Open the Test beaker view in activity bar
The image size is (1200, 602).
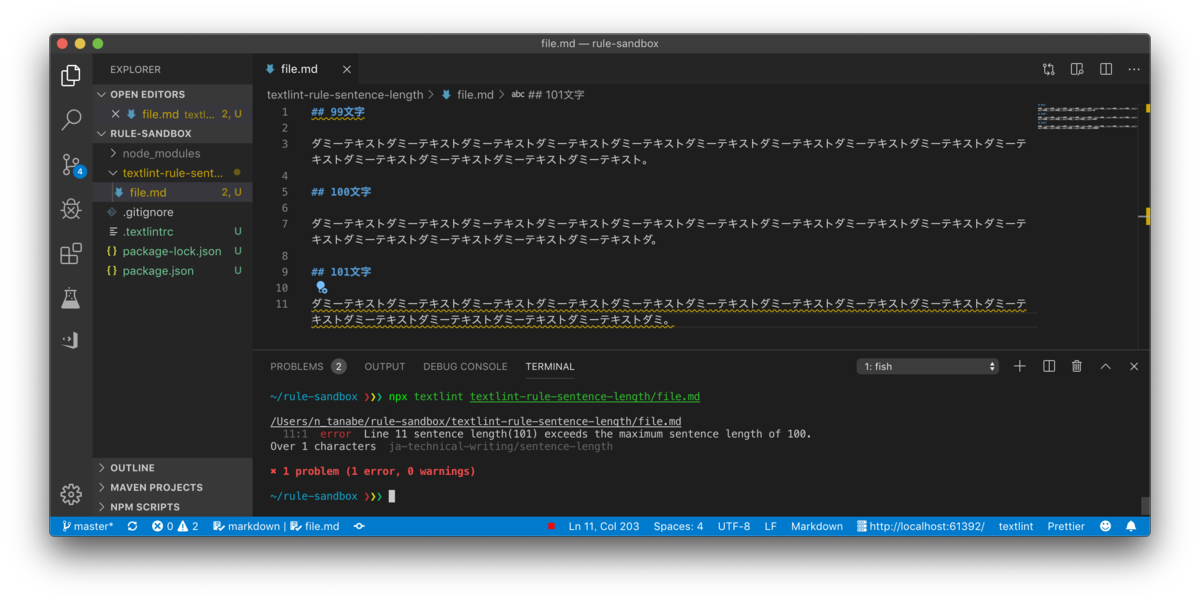click(71, 298)
